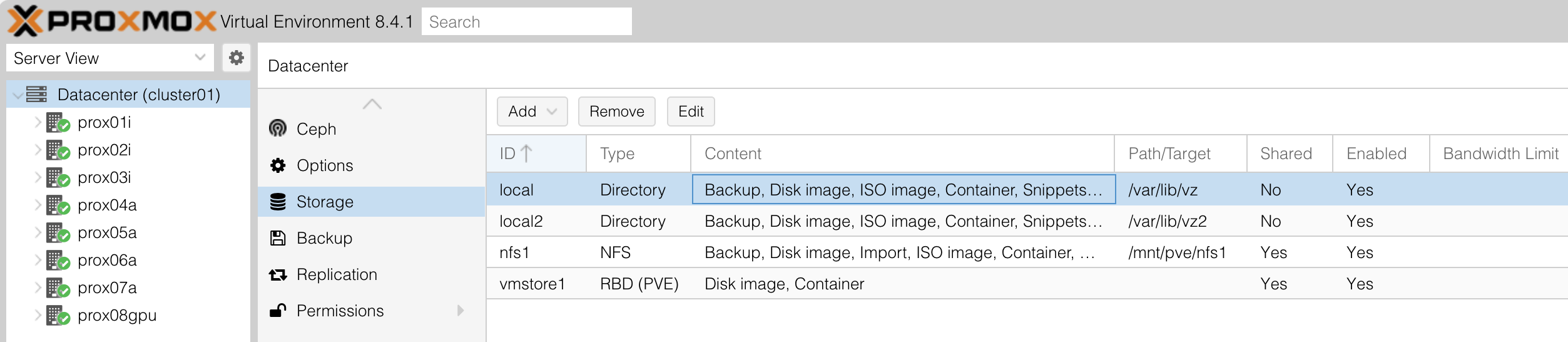Viewport: 1568px width, 342px height.
Task: Click the Backup floppy disk icon
Action: 278,238
